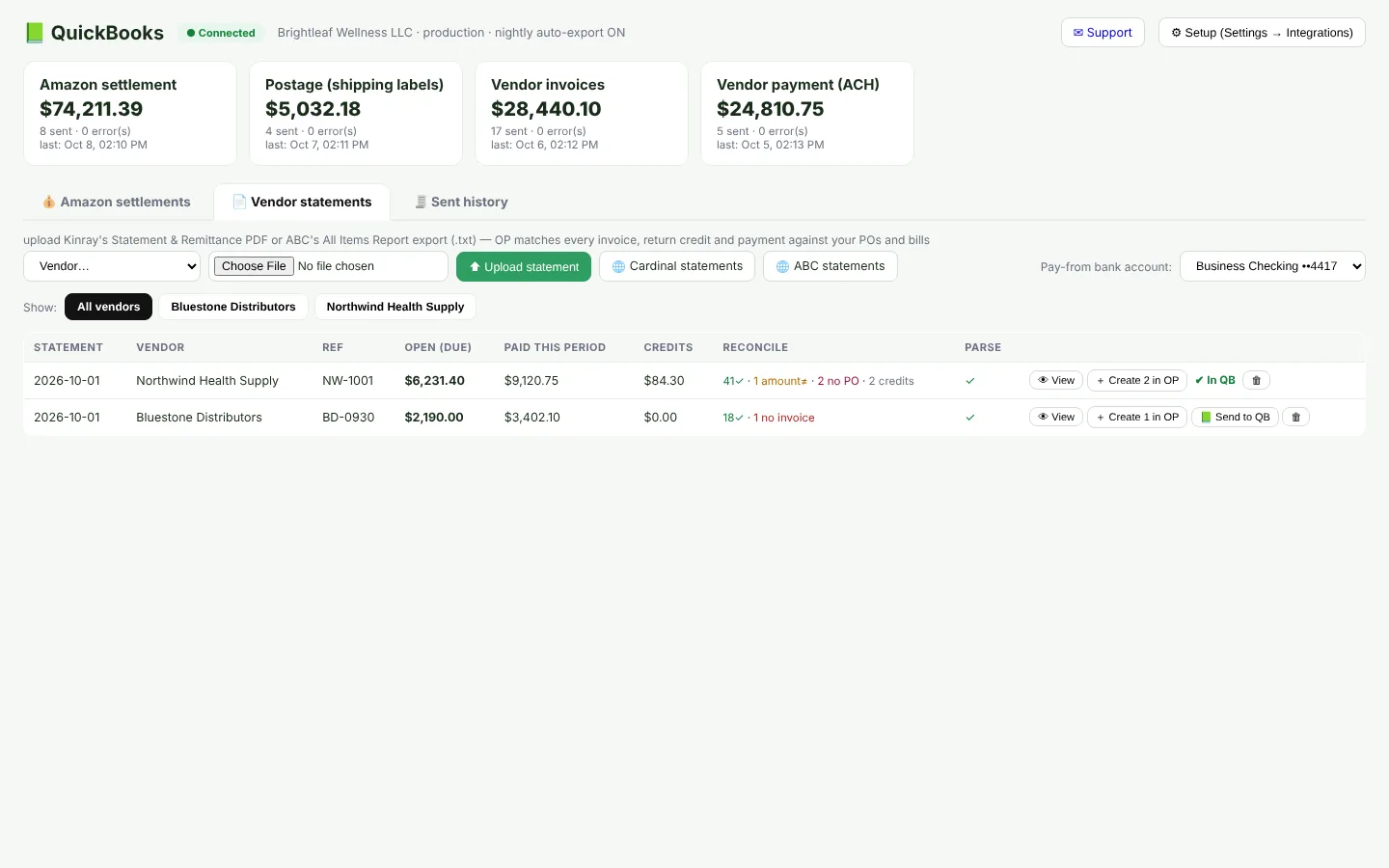1389x868 pixels.
Task: Open Cardinal statements
Action: pos(677,266)
